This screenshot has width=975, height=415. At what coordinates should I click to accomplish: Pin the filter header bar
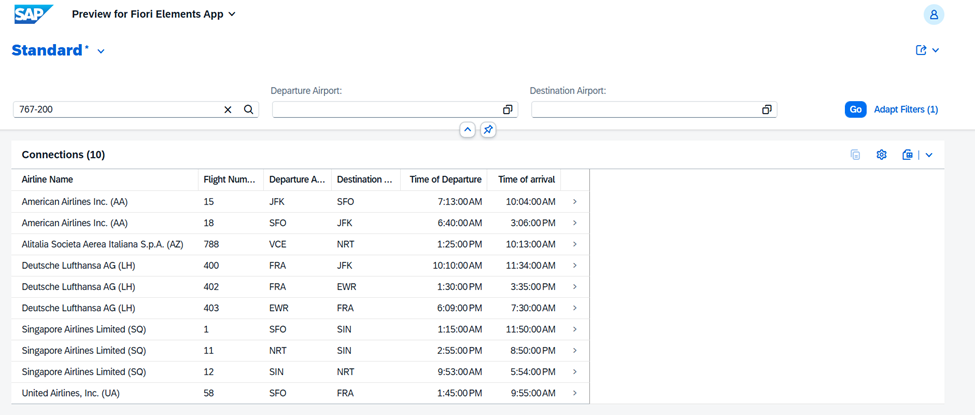tap(488, 130)
